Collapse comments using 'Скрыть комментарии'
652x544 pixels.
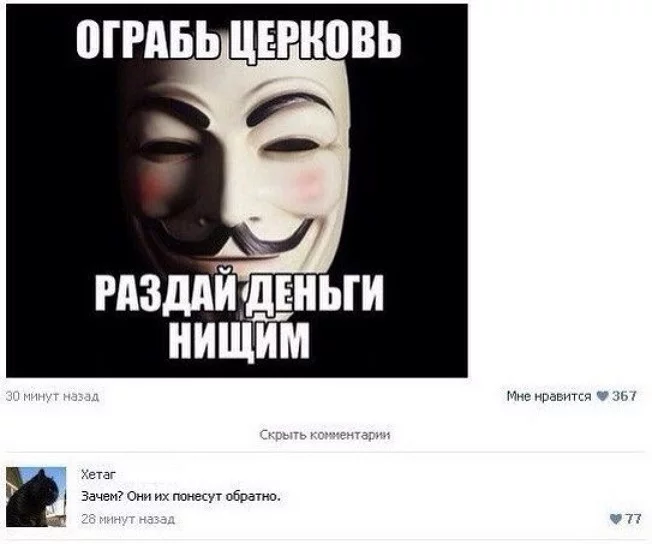tap(325, 435)
